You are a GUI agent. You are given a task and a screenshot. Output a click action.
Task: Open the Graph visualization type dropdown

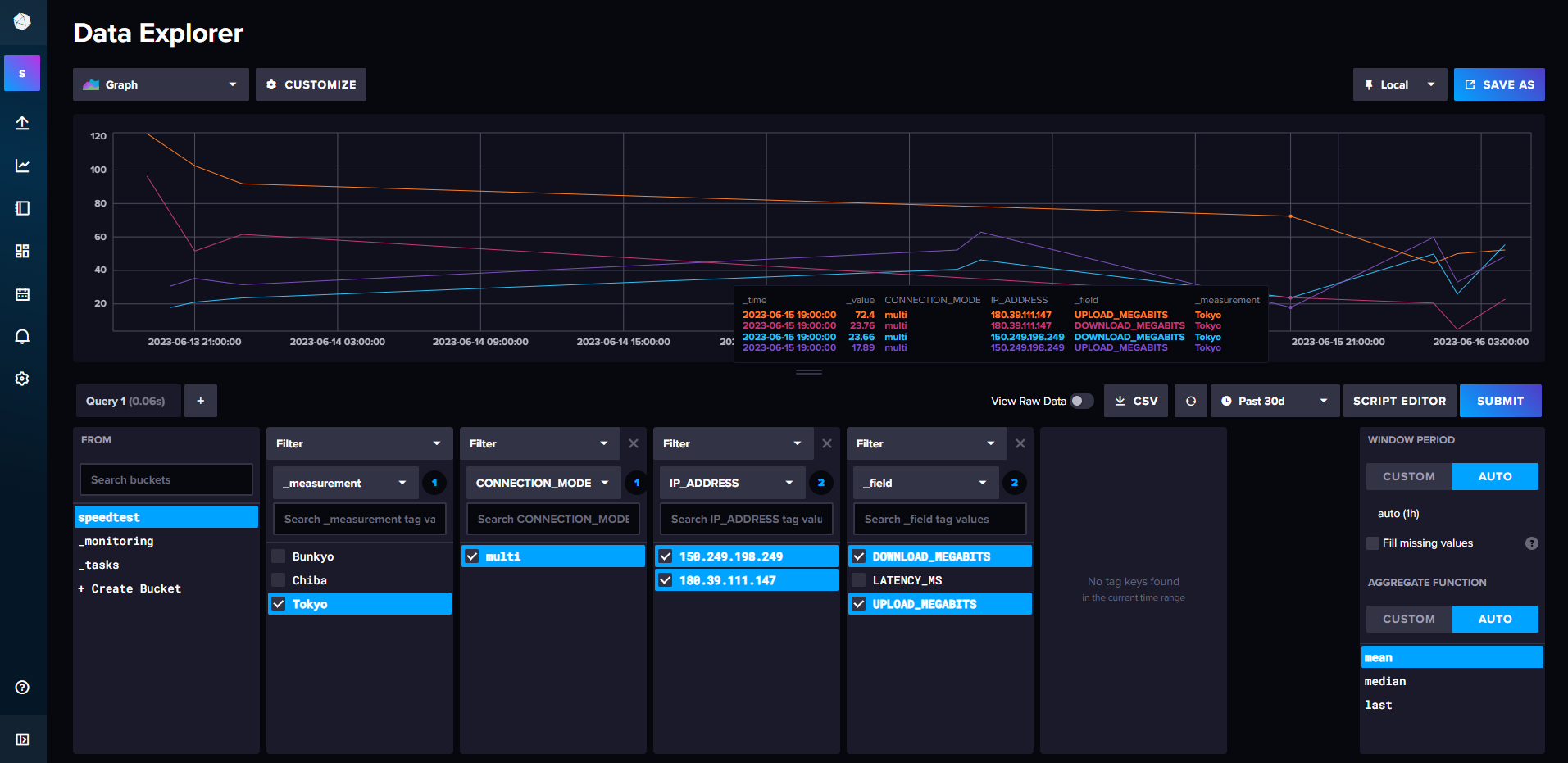pyautogui.click(x=161, y=84)
